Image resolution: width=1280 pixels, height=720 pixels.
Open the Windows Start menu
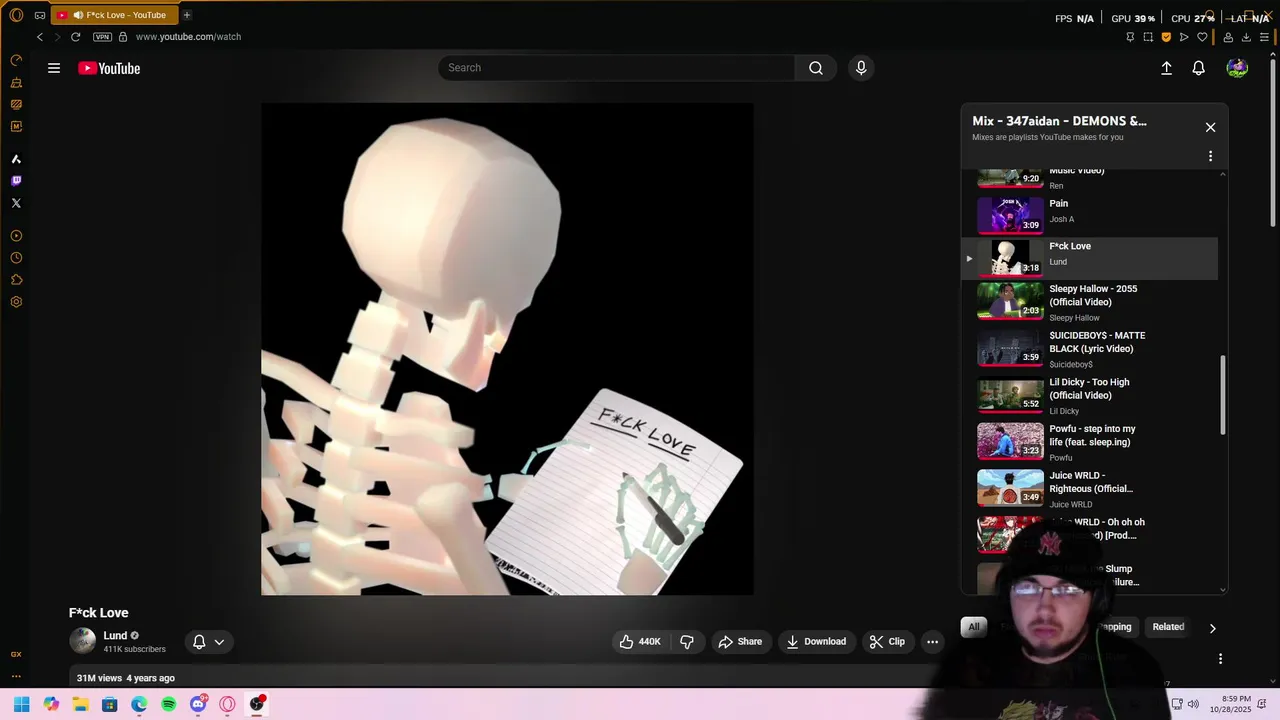[x=22, y=704]
